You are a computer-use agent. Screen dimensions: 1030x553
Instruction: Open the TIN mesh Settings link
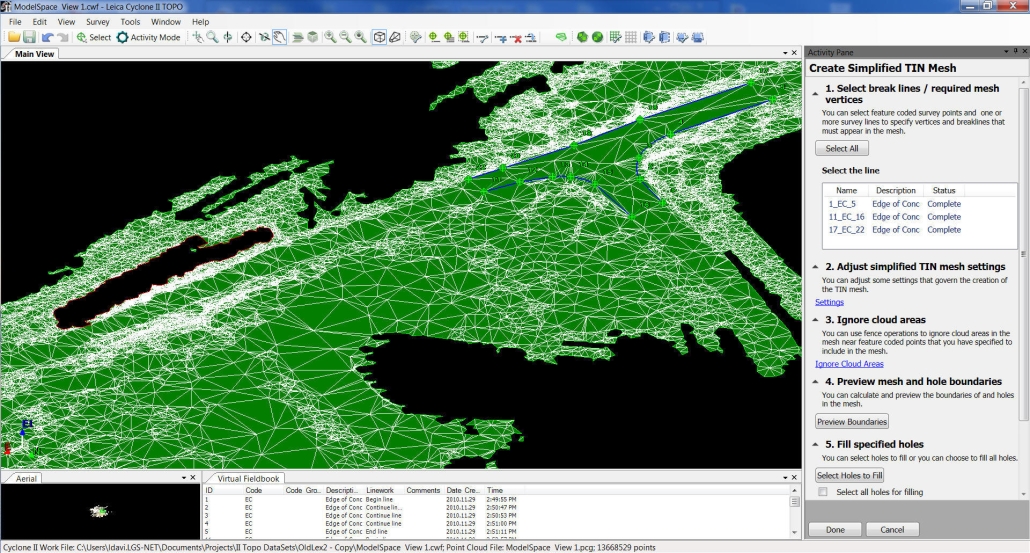point(829,302)
